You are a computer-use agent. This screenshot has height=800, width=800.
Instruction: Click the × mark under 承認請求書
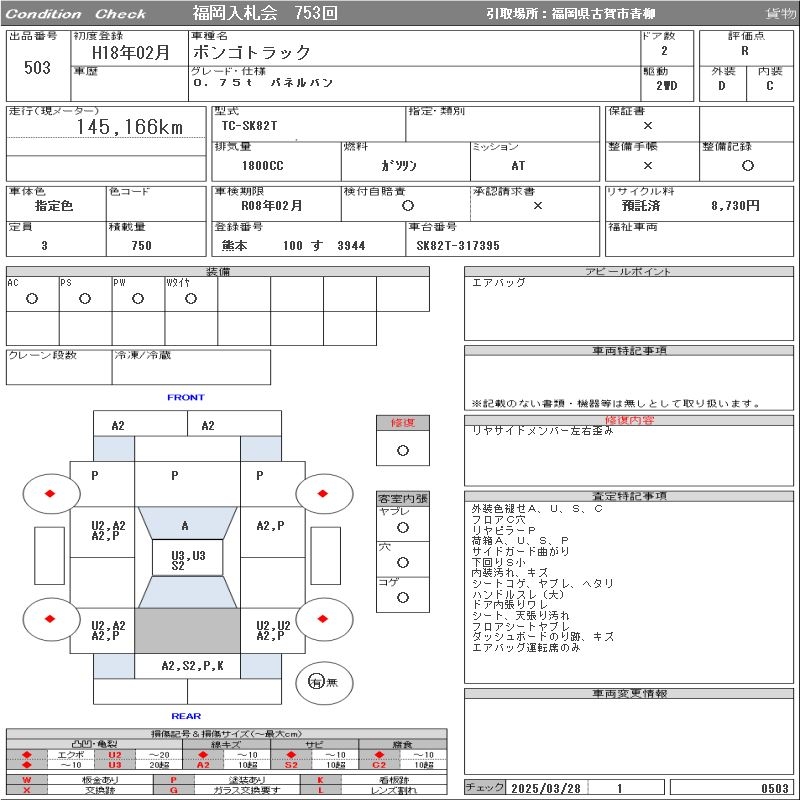[x=537, y=206]
